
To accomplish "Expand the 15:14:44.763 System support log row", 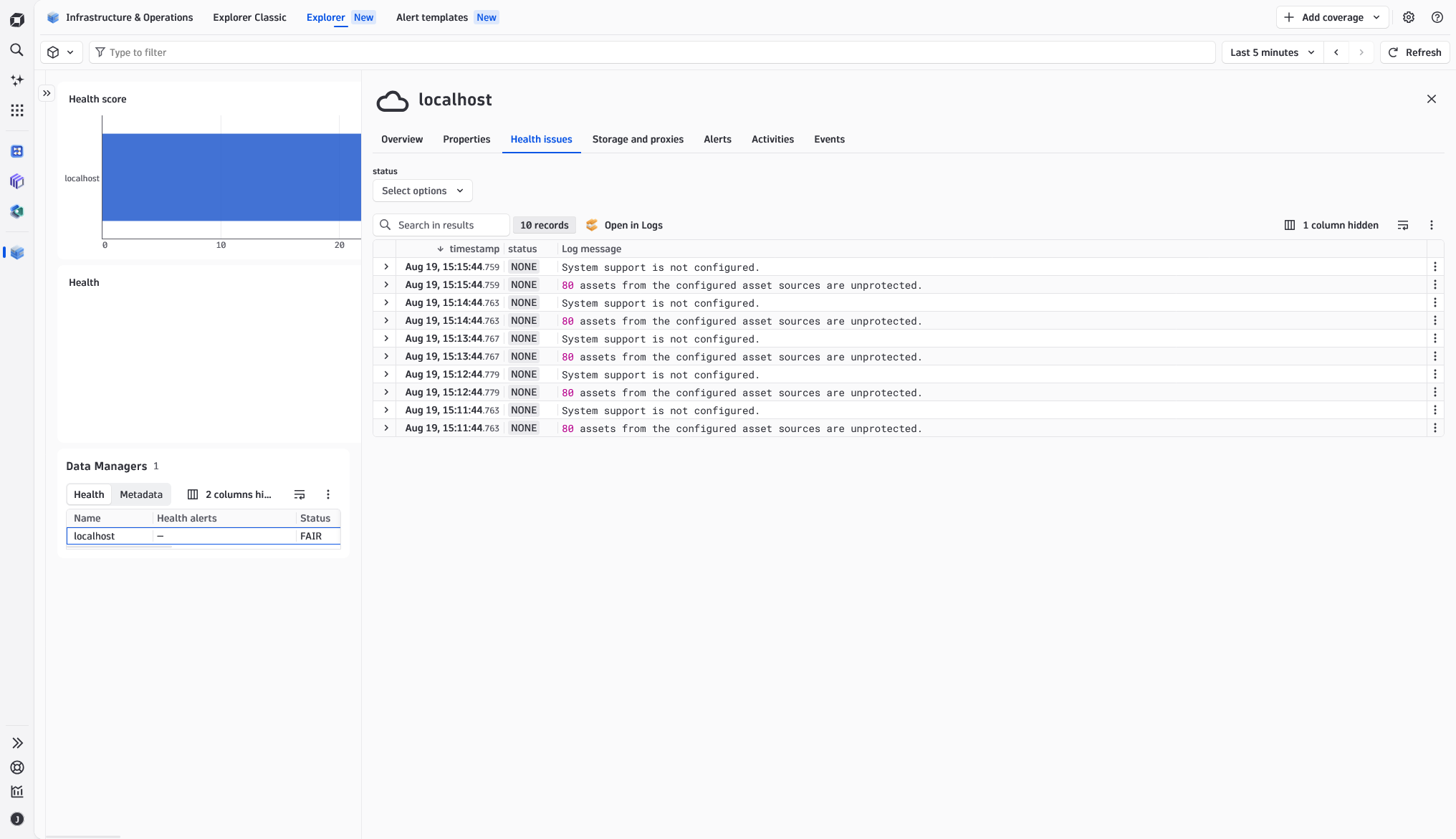I will pyautogui.click(x=386, y=302).
